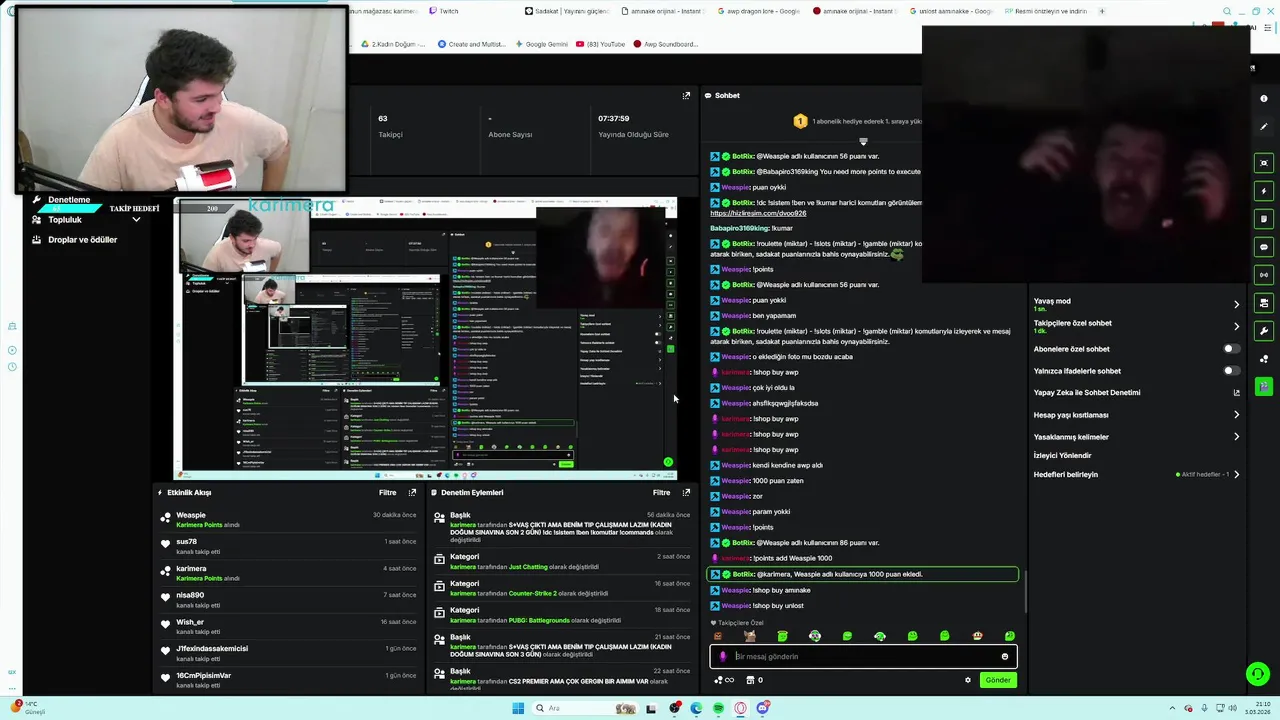Click the purple microphone identity badge
1280x720 pixels.
pyautogui.click(x=723, y=657)
